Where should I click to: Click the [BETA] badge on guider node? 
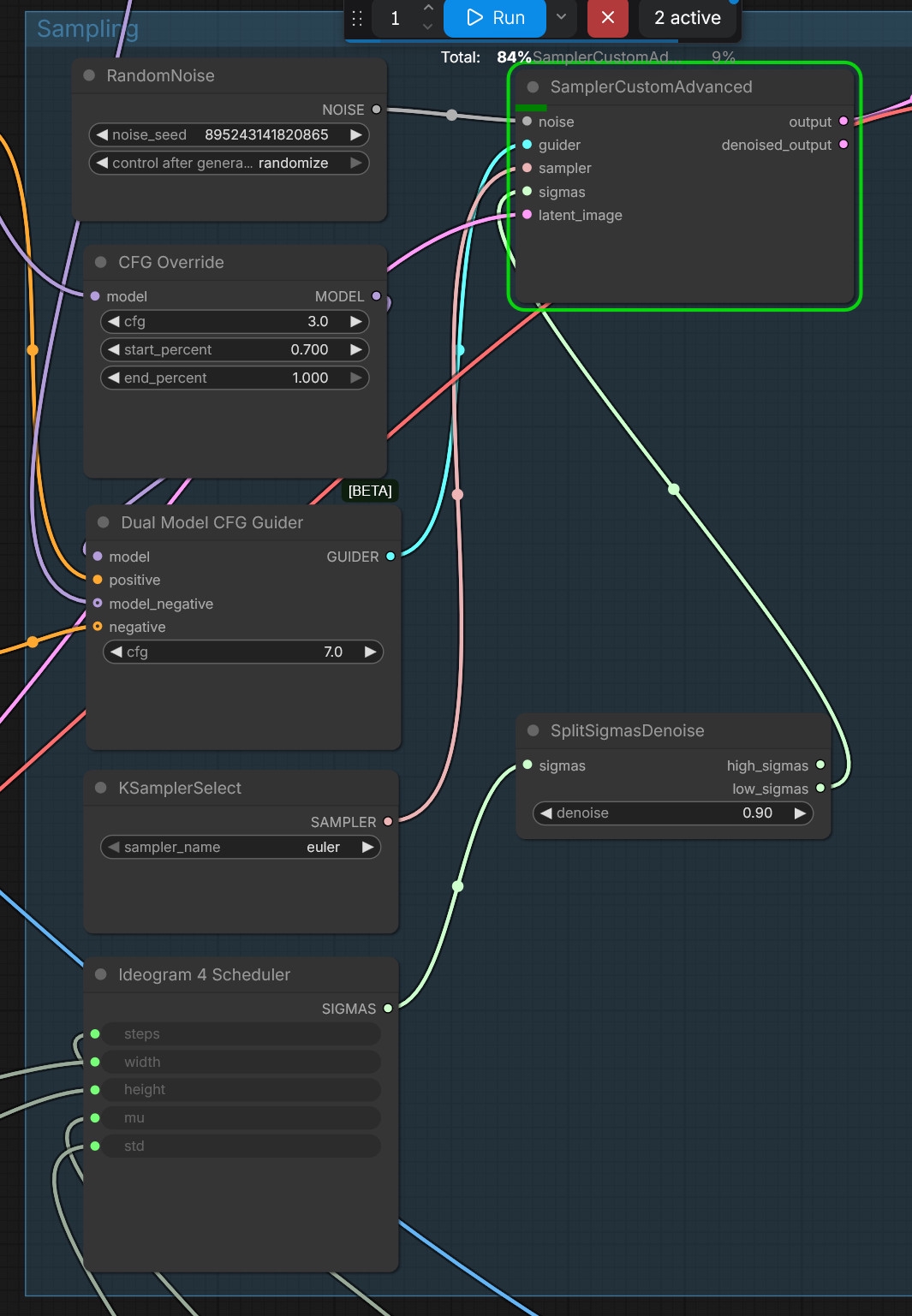tap(370, 491)
